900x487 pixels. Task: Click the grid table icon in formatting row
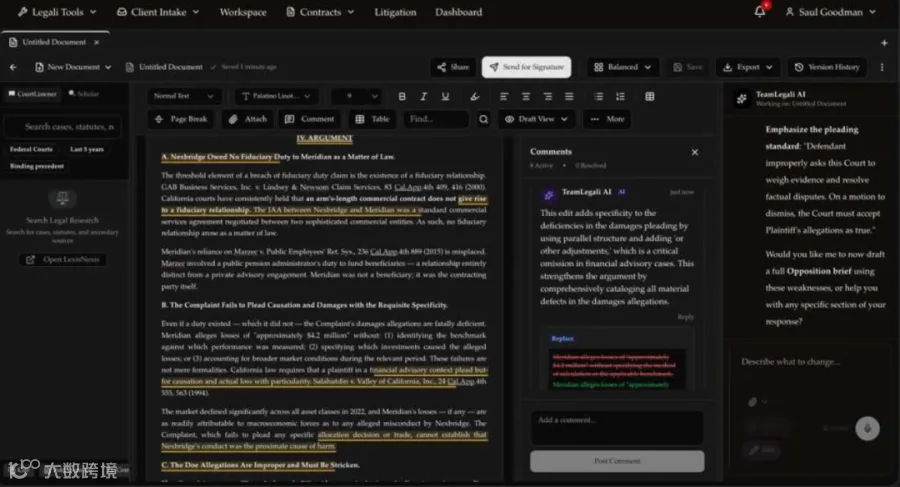(x=650, y=96)
